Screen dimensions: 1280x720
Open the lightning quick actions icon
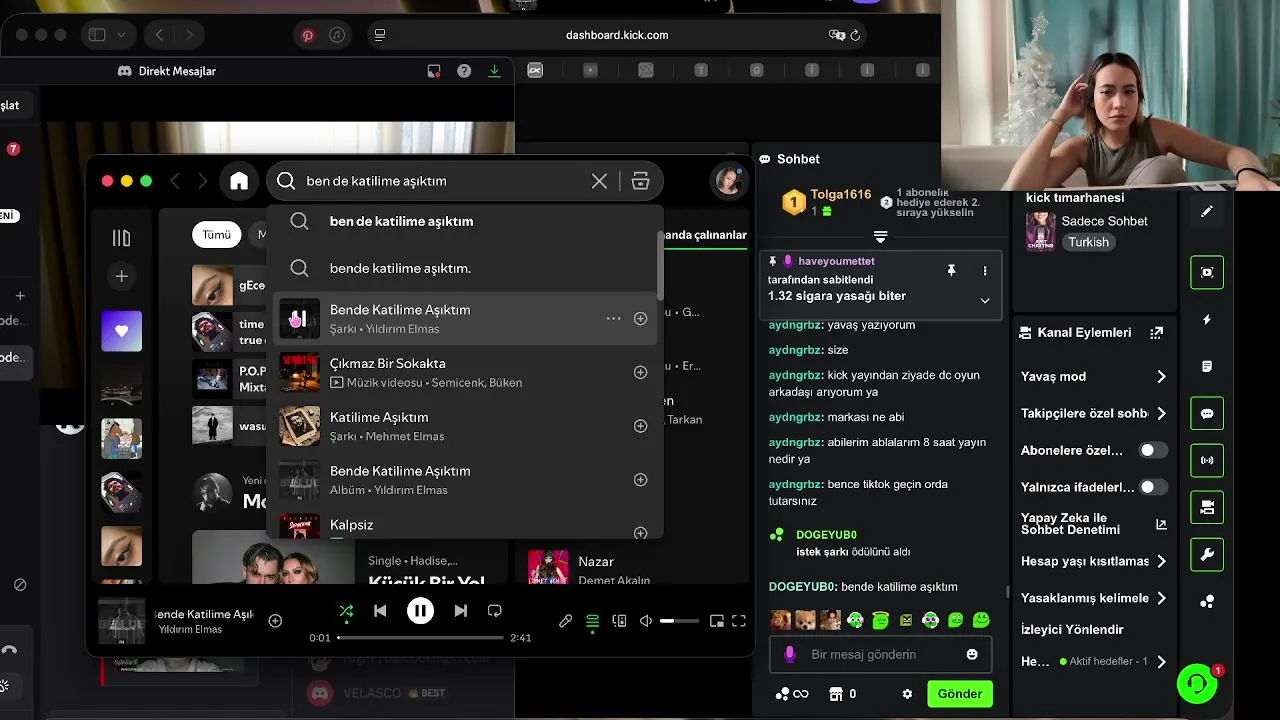(x=1207, y=320)
